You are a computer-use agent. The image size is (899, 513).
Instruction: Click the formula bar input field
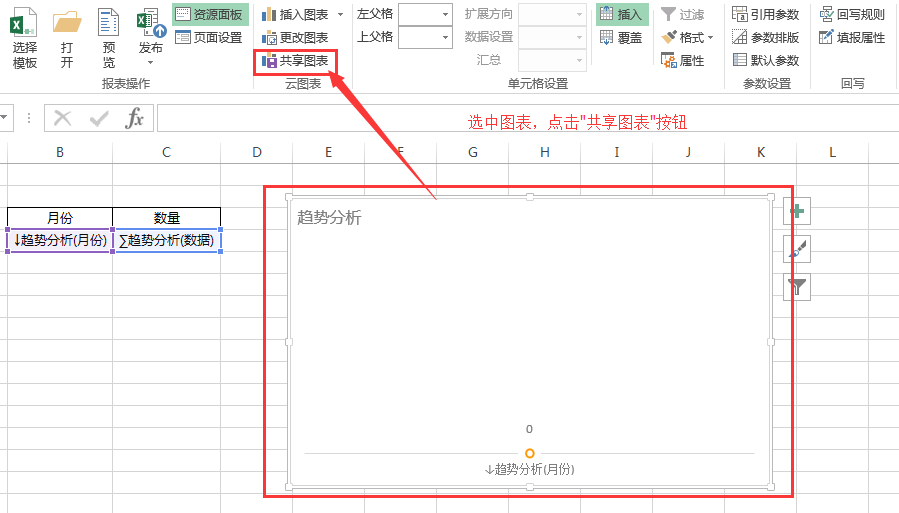(527, 118)
